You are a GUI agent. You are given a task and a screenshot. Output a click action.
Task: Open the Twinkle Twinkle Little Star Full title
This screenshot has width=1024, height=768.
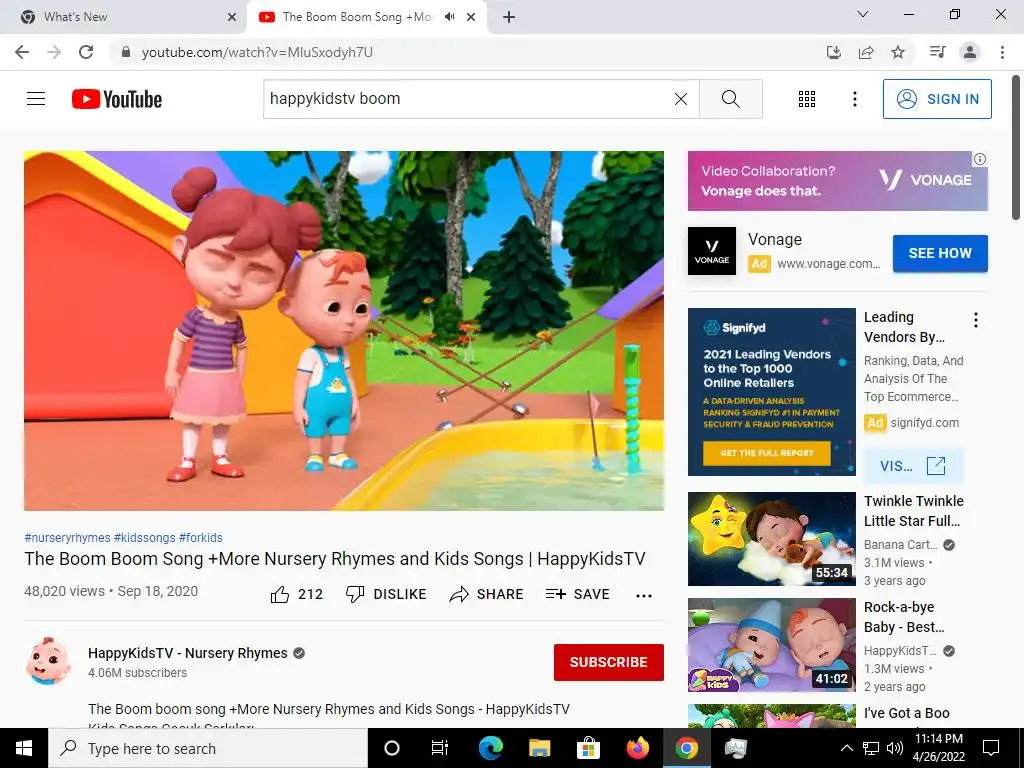914,511
